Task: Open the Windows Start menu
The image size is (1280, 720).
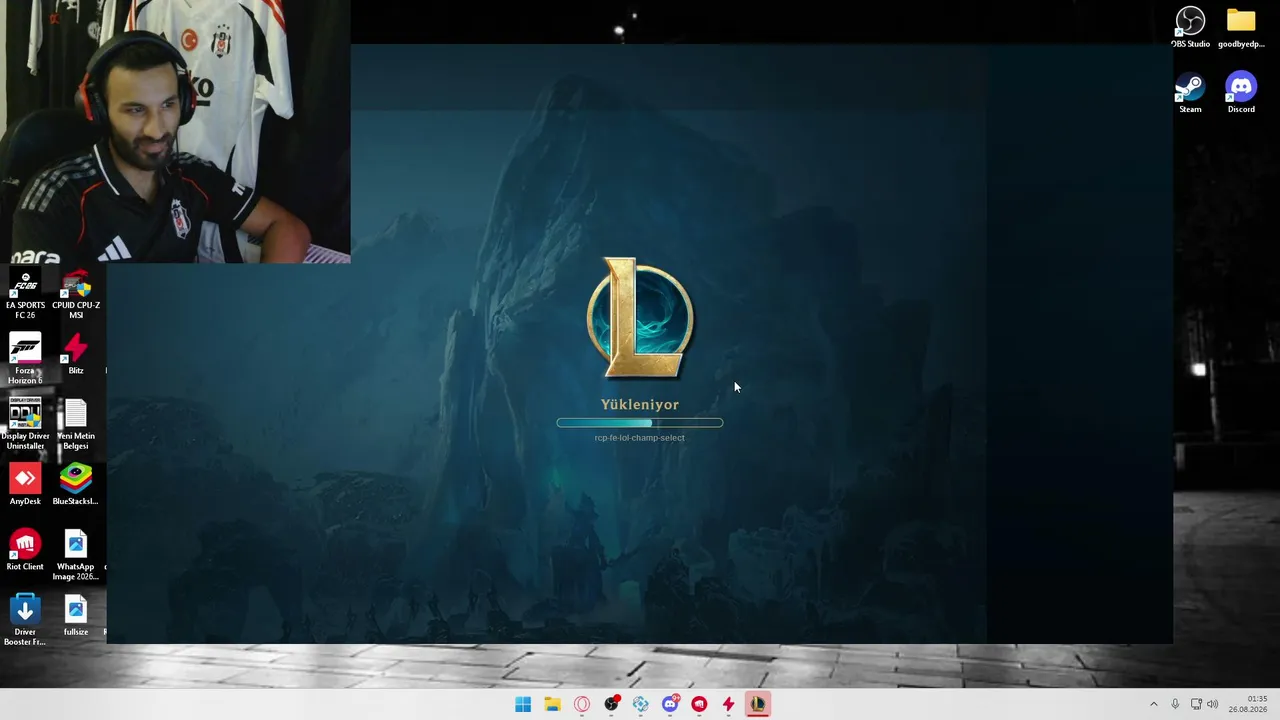Action: 523,704
